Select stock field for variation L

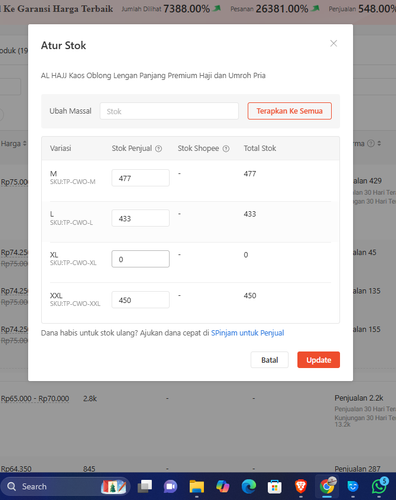[140, 218]
